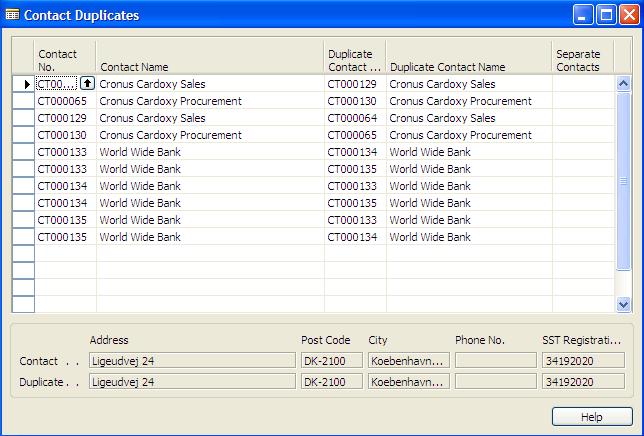Click the Duplicate Contact No. CT000065 cell
The image size is (644, 436).
pos(355,135)
